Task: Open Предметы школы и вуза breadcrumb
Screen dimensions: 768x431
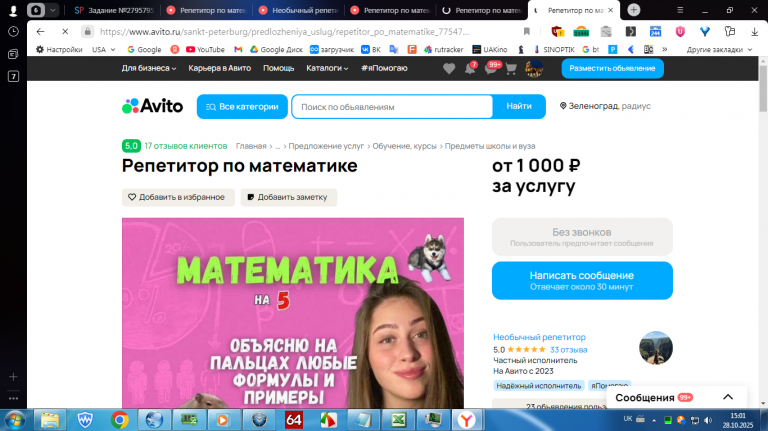Action: coord(490,146)
